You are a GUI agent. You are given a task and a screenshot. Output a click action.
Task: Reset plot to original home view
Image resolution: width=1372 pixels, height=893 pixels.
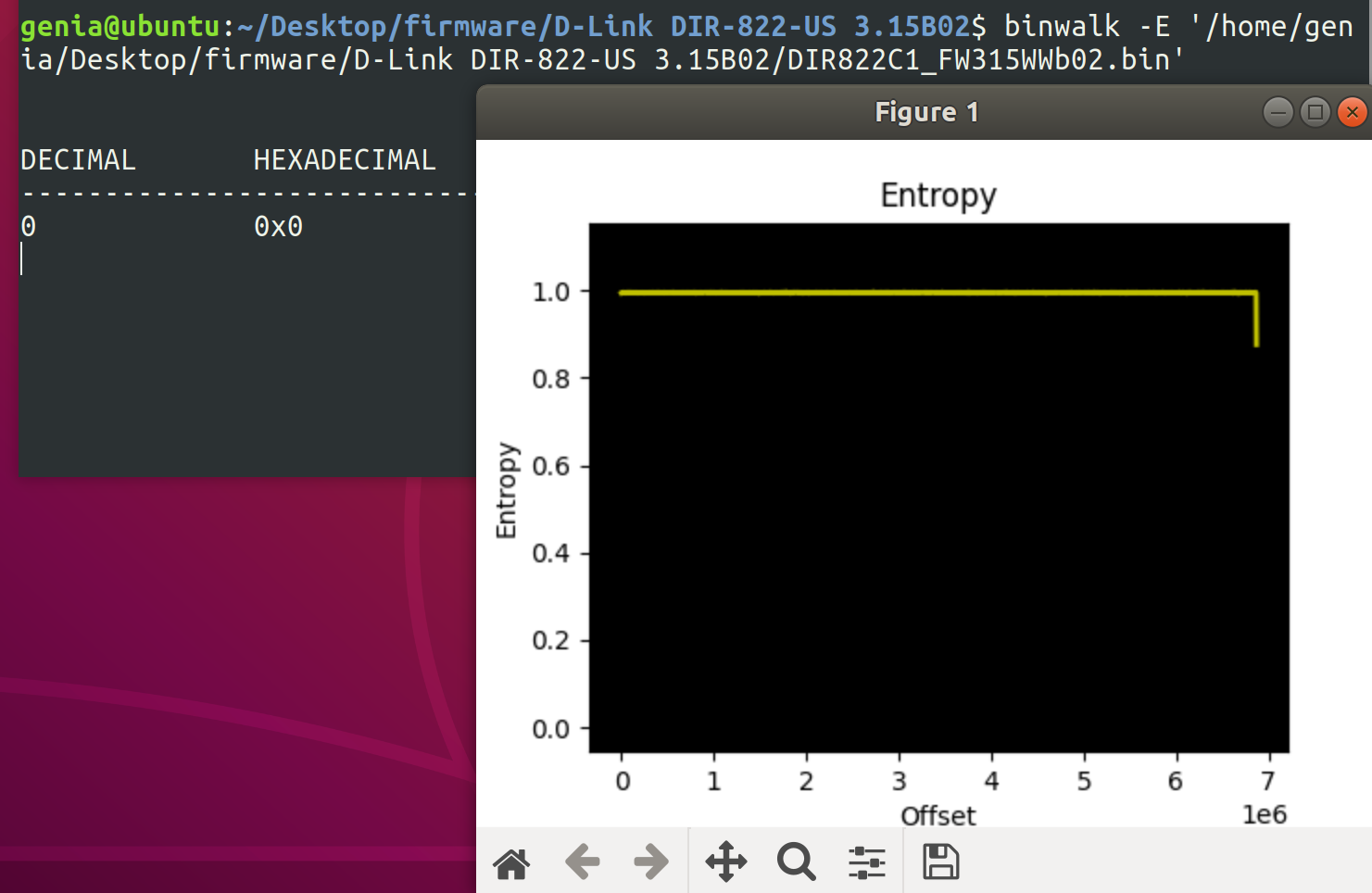(511, 862)
